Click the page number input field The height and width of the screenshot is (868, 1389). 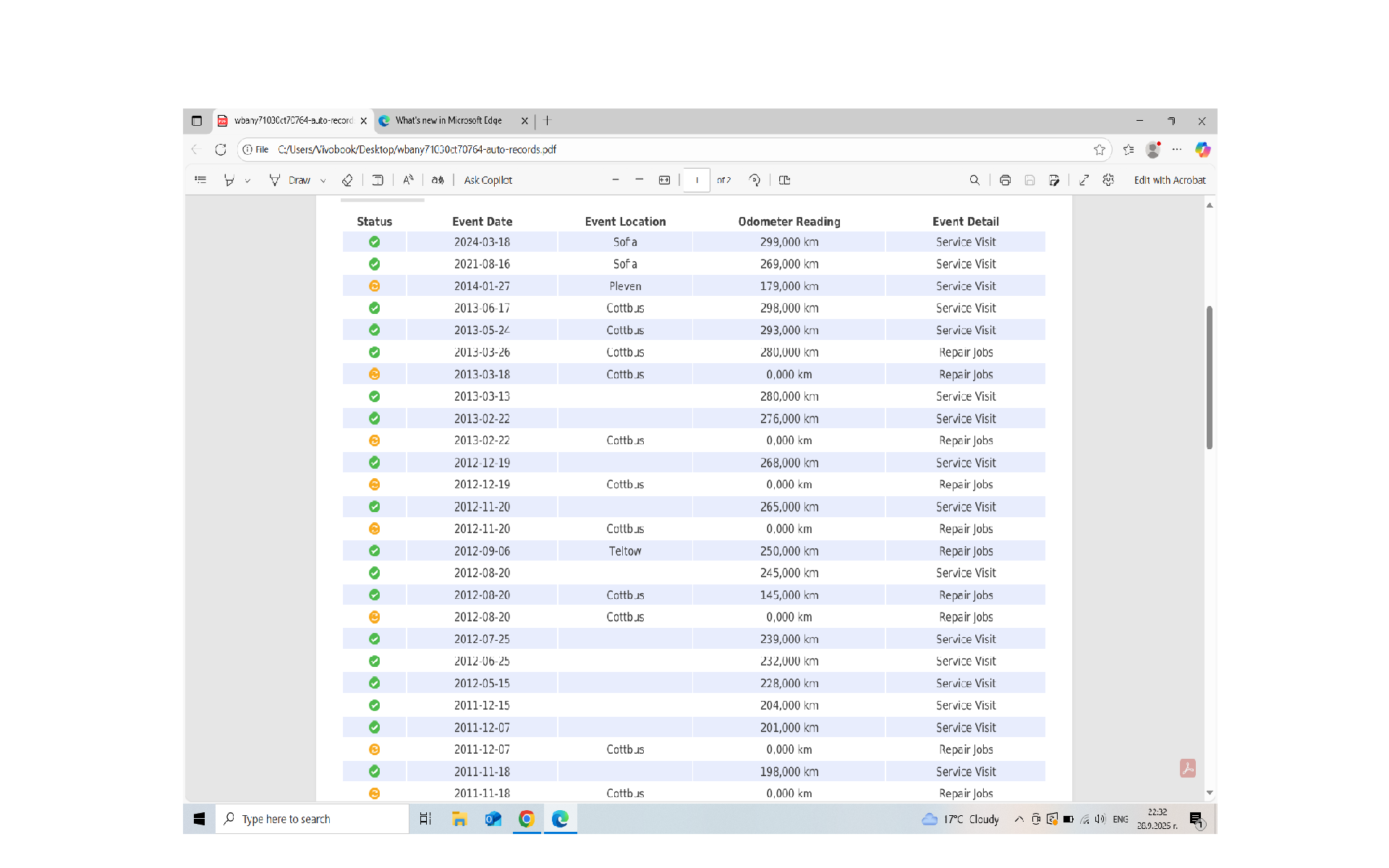coord(696,180)
